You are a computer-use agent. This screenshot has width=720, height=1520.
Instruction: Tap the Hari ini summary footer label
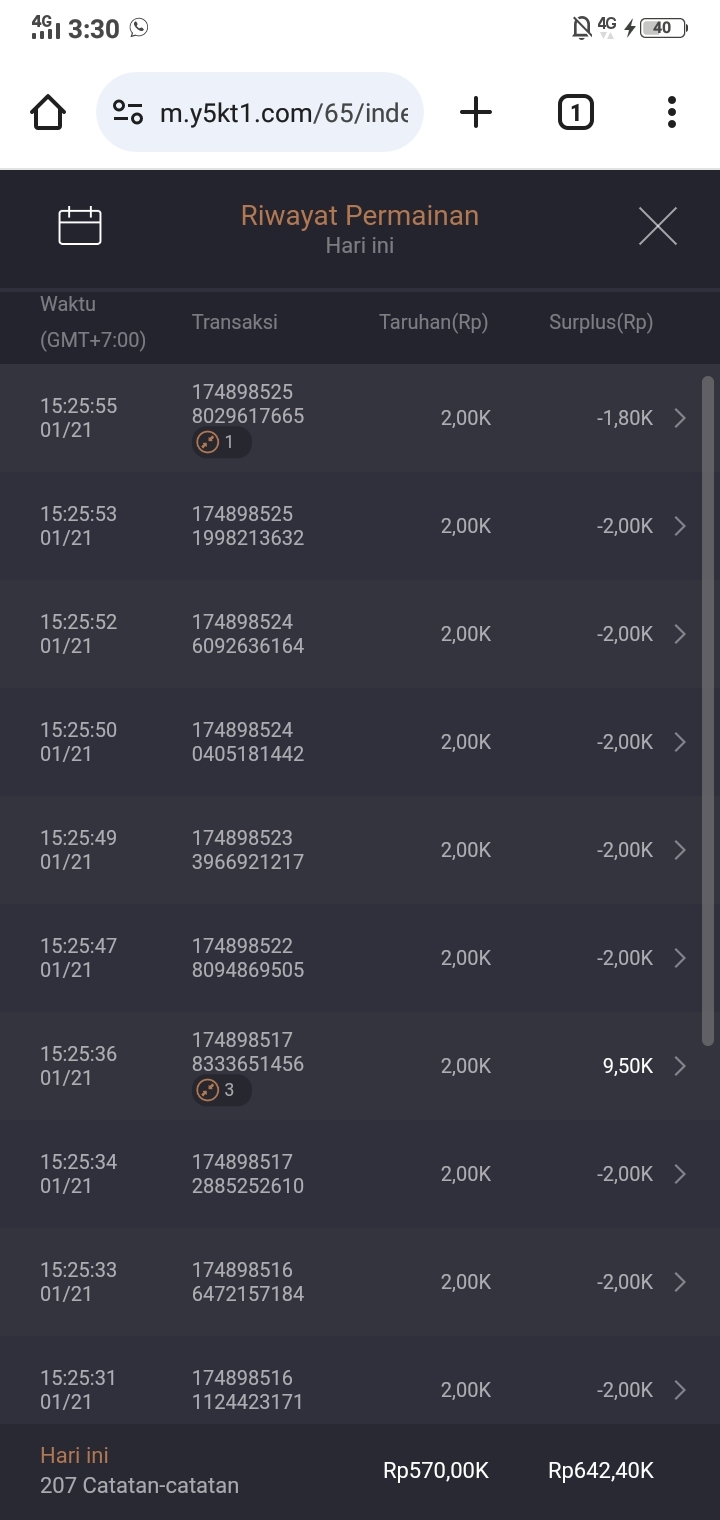coord(74,1456)
